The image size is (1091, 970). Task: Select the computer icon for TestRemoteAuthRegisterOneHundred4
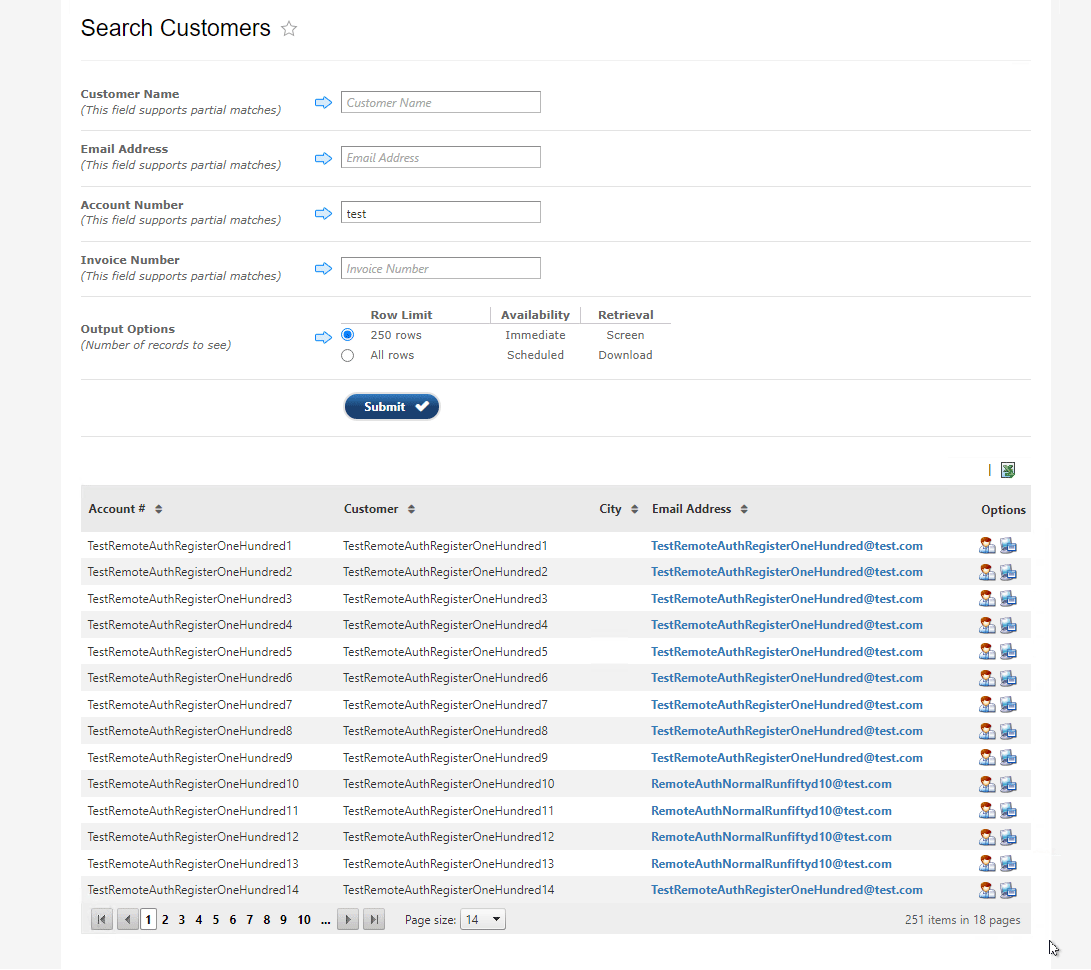[x=1008, y=625]
